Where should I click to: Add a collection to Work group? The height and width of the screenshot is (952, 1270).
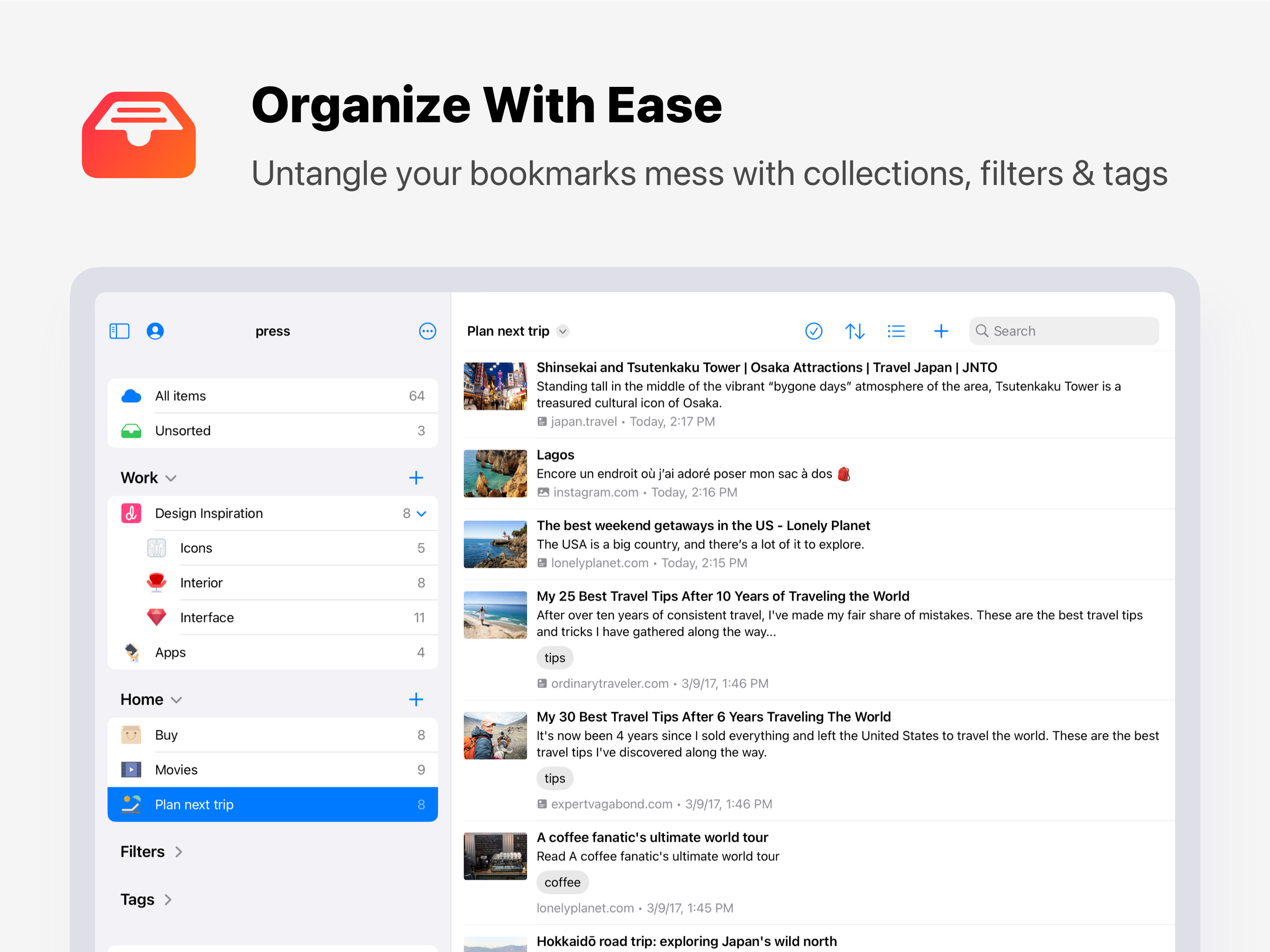point(416,478)
